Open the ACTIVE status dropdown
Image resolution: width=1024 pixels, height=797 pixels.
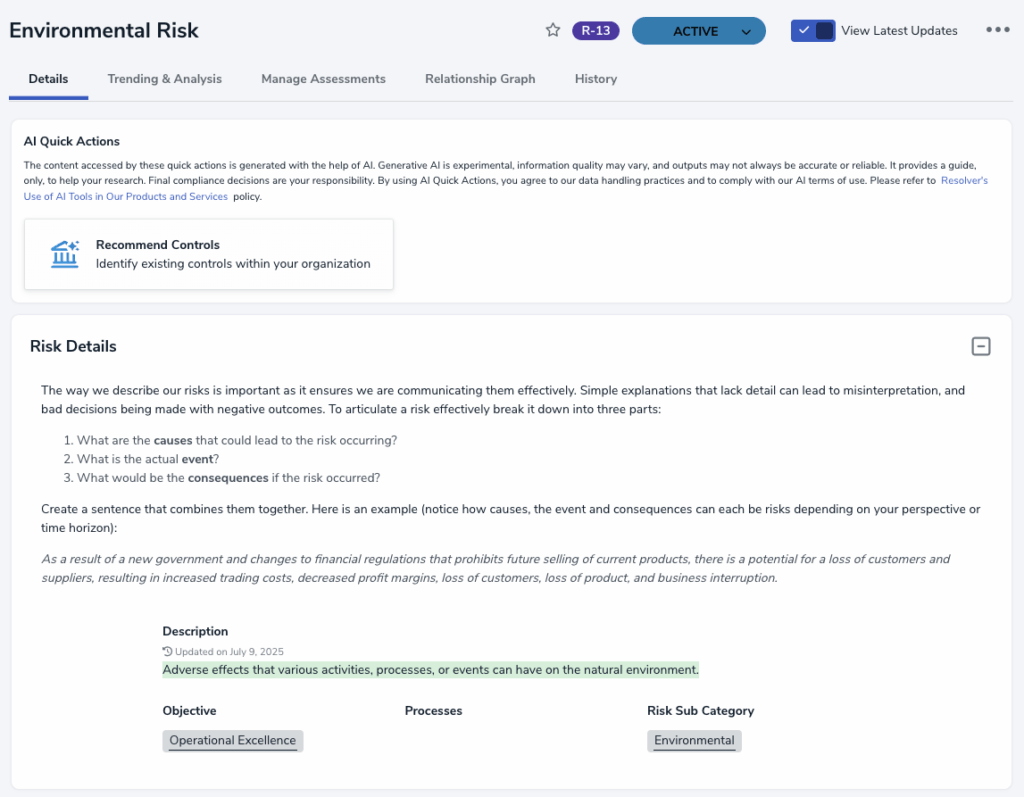point(698,31)
